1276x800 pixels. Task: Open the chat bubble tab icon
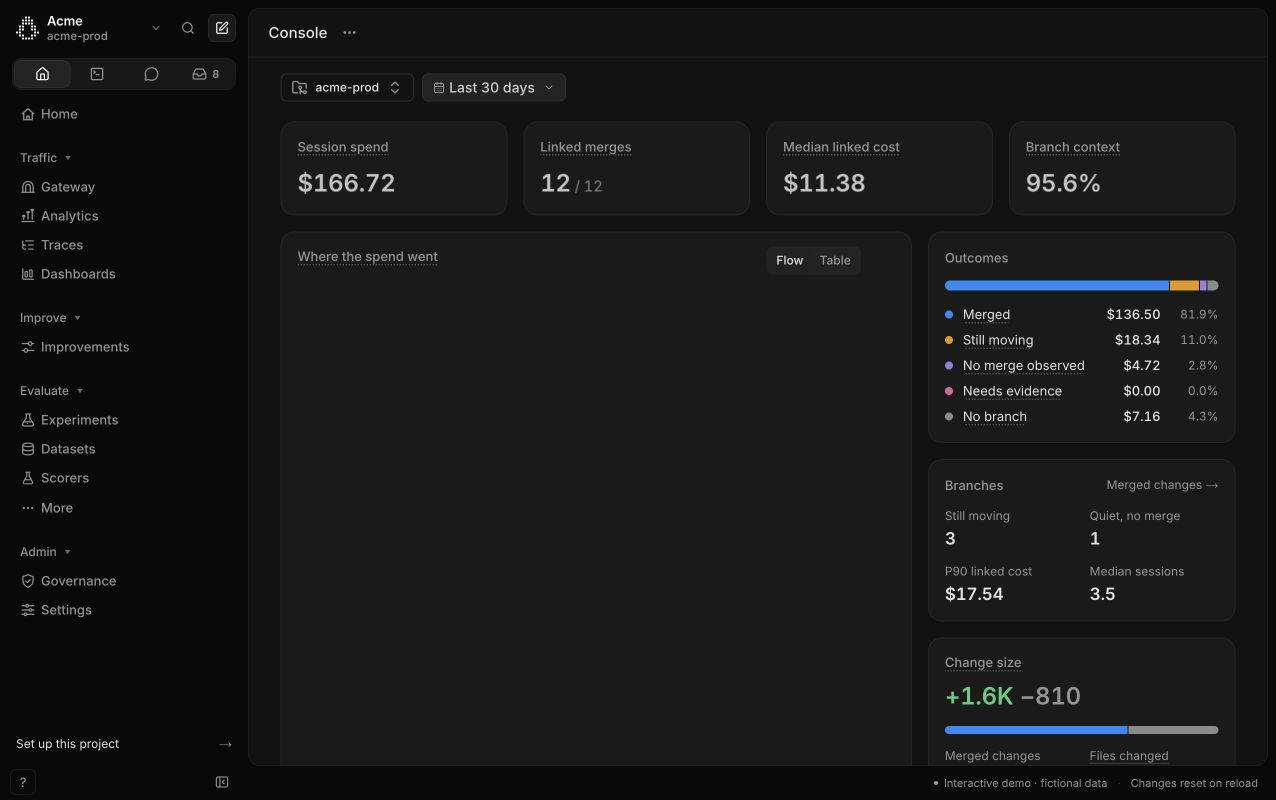151,74
